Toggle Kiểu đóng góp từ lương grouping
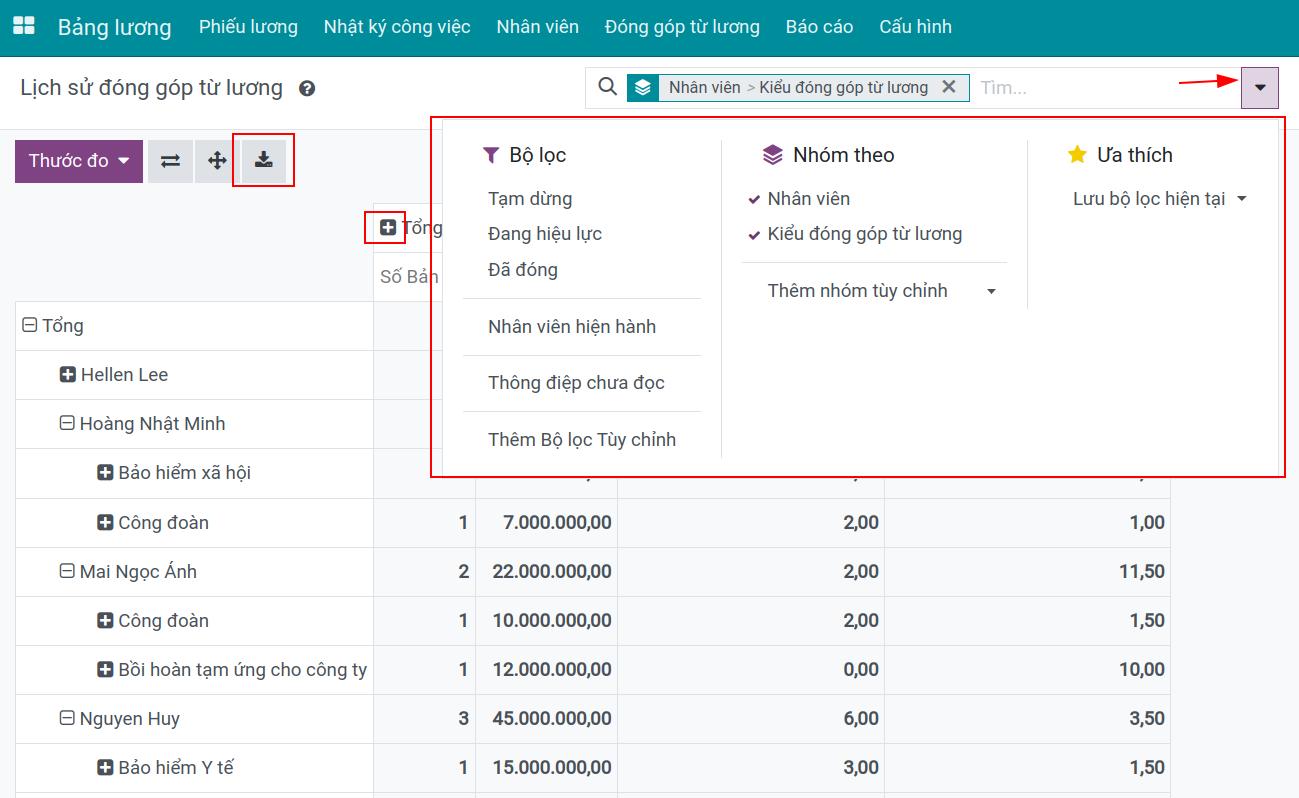Screen dimensions: 1299x798 865,234
